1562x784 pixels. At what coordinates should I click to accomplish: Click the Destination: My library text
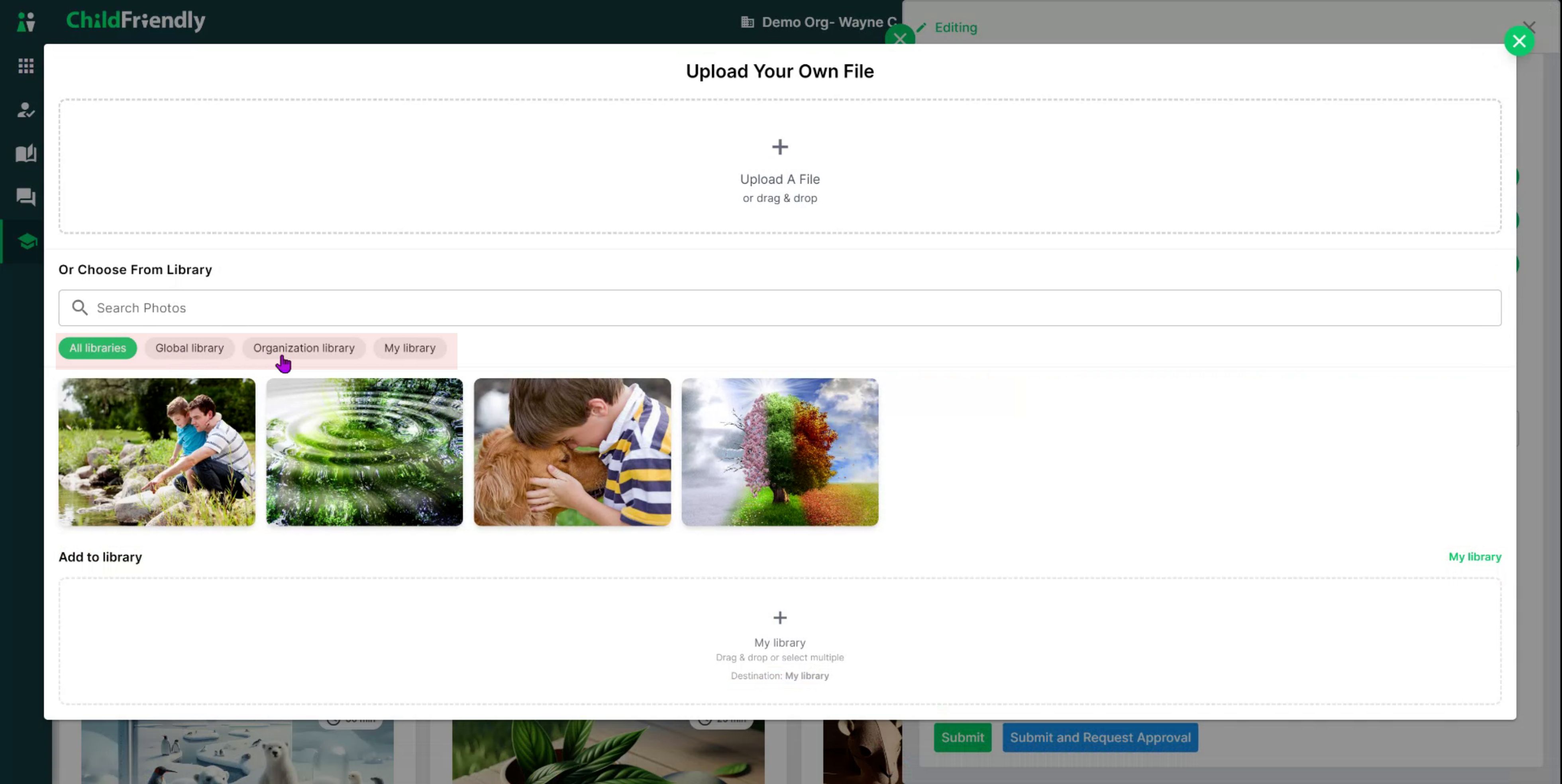[780, 676]
